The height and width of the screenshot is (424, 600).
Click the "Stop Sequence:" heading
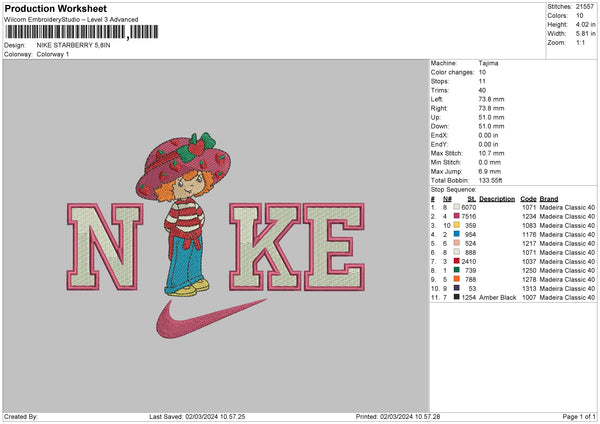pos(453,190)
